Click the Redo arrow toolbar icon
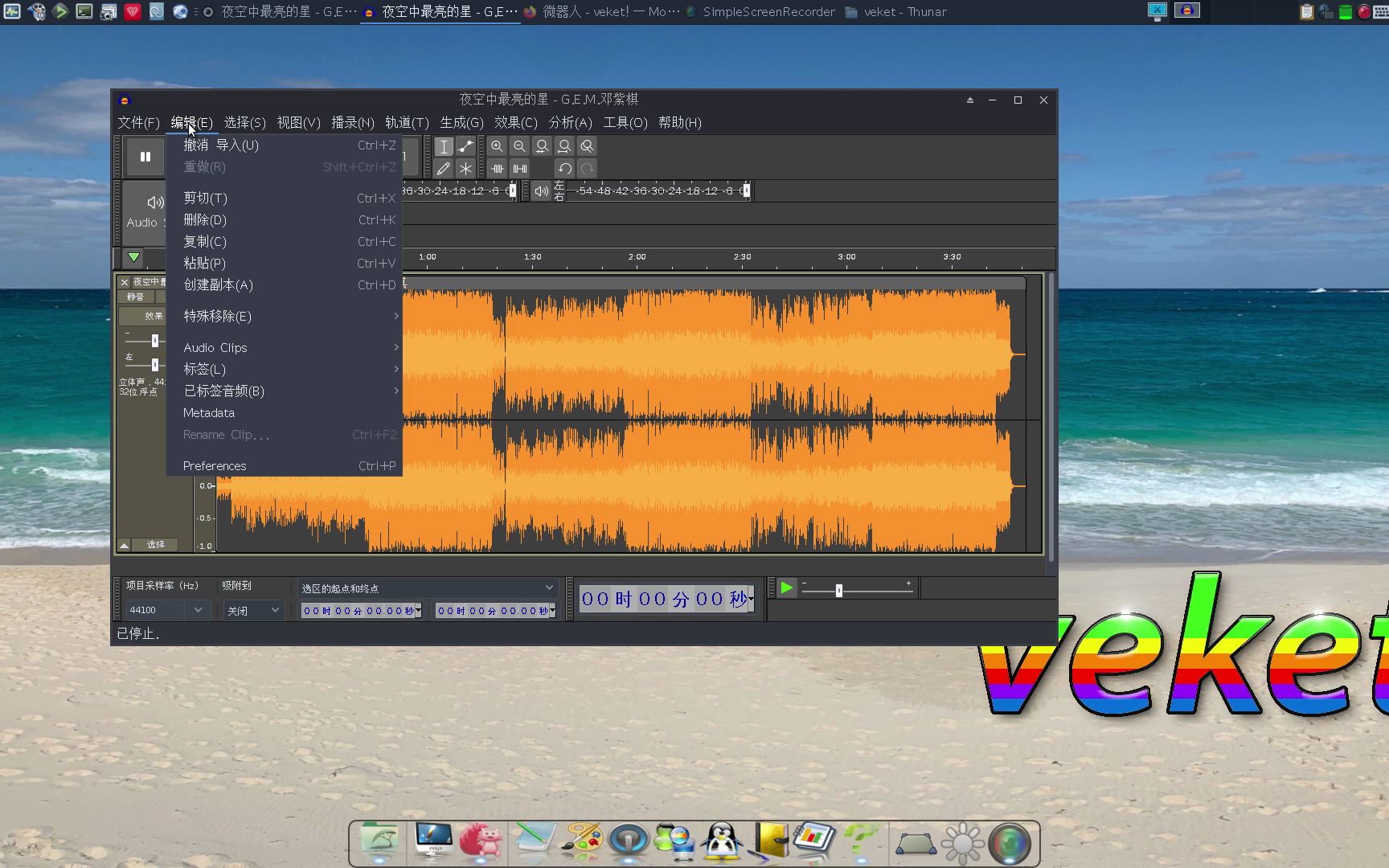The height and width of the screenshot is (868, 1389). click(x=587, y=169)
